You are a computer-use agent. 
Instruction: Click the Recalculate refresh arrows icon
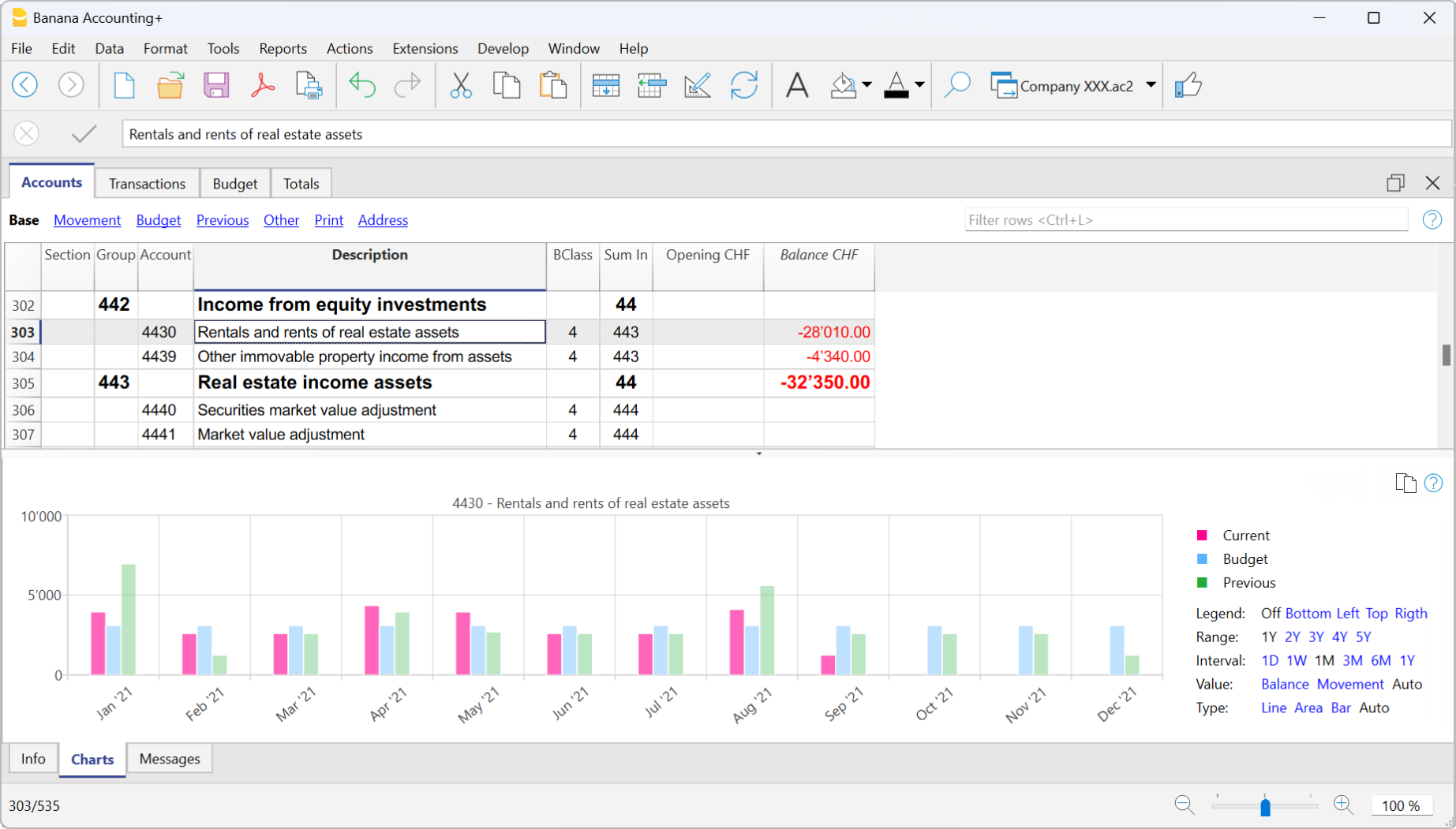pos(743,85)
